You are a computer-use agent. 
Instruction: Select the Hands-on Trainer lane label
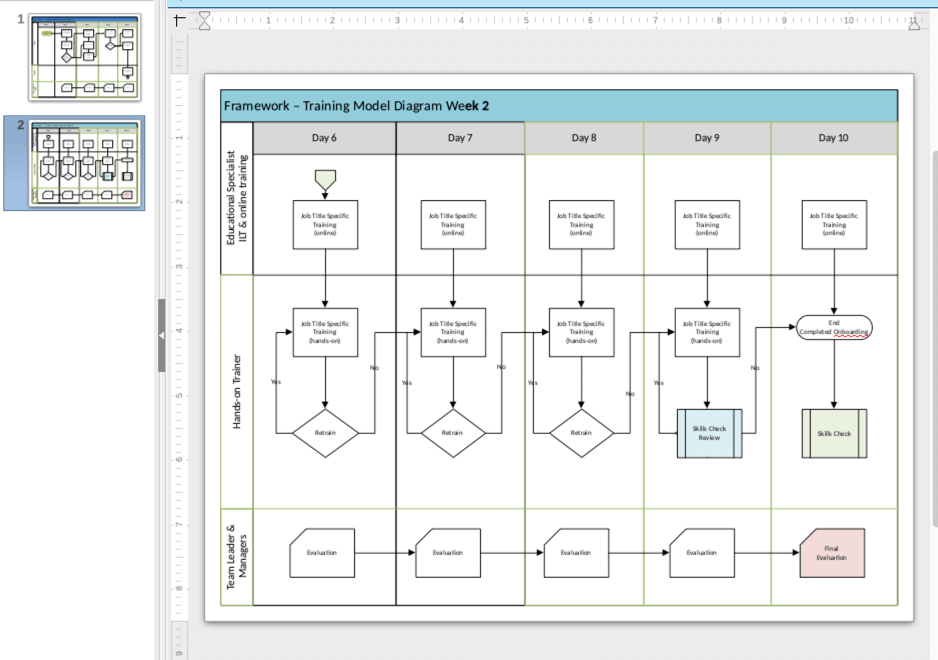237,391
